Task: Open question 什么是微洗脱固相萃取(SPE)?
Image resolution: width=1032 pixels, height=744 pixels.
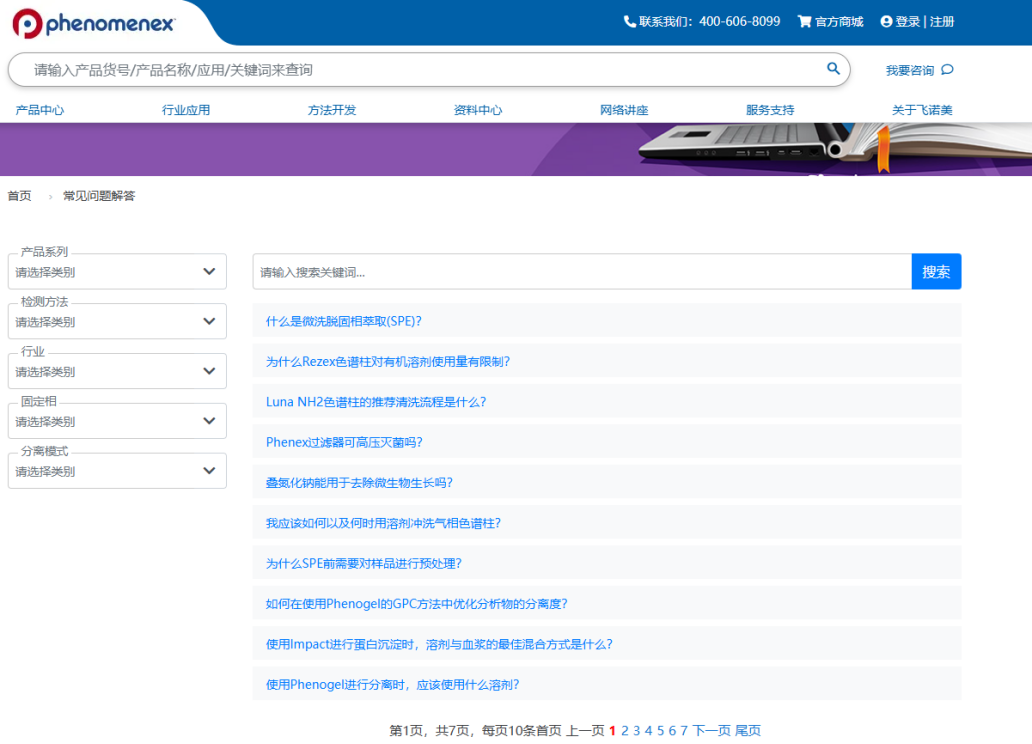Action: pos(344,321)
